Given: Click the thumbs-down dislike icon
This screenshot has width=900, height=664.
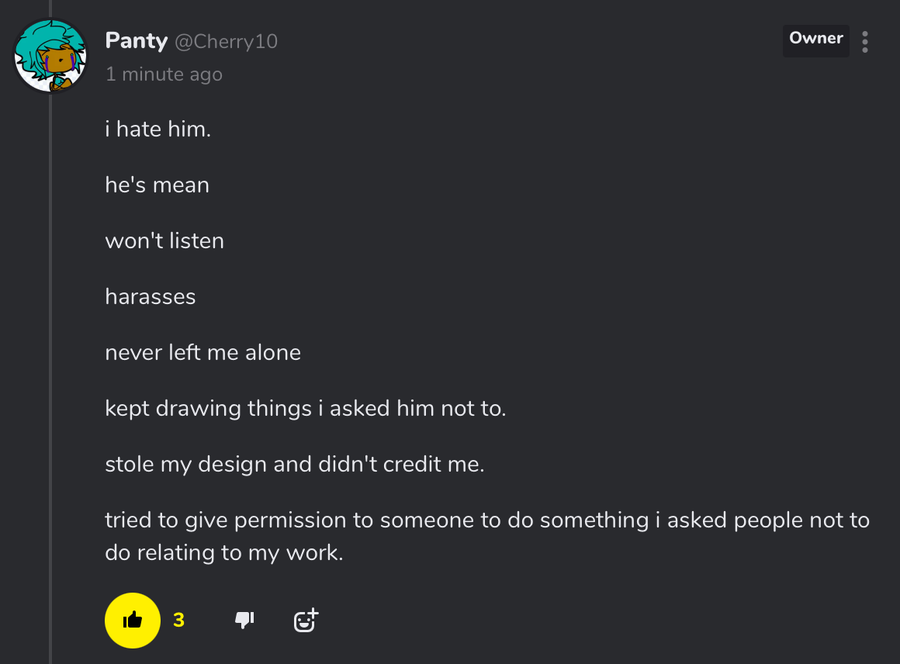Looking at the screenshot, I should pos(244,620).
